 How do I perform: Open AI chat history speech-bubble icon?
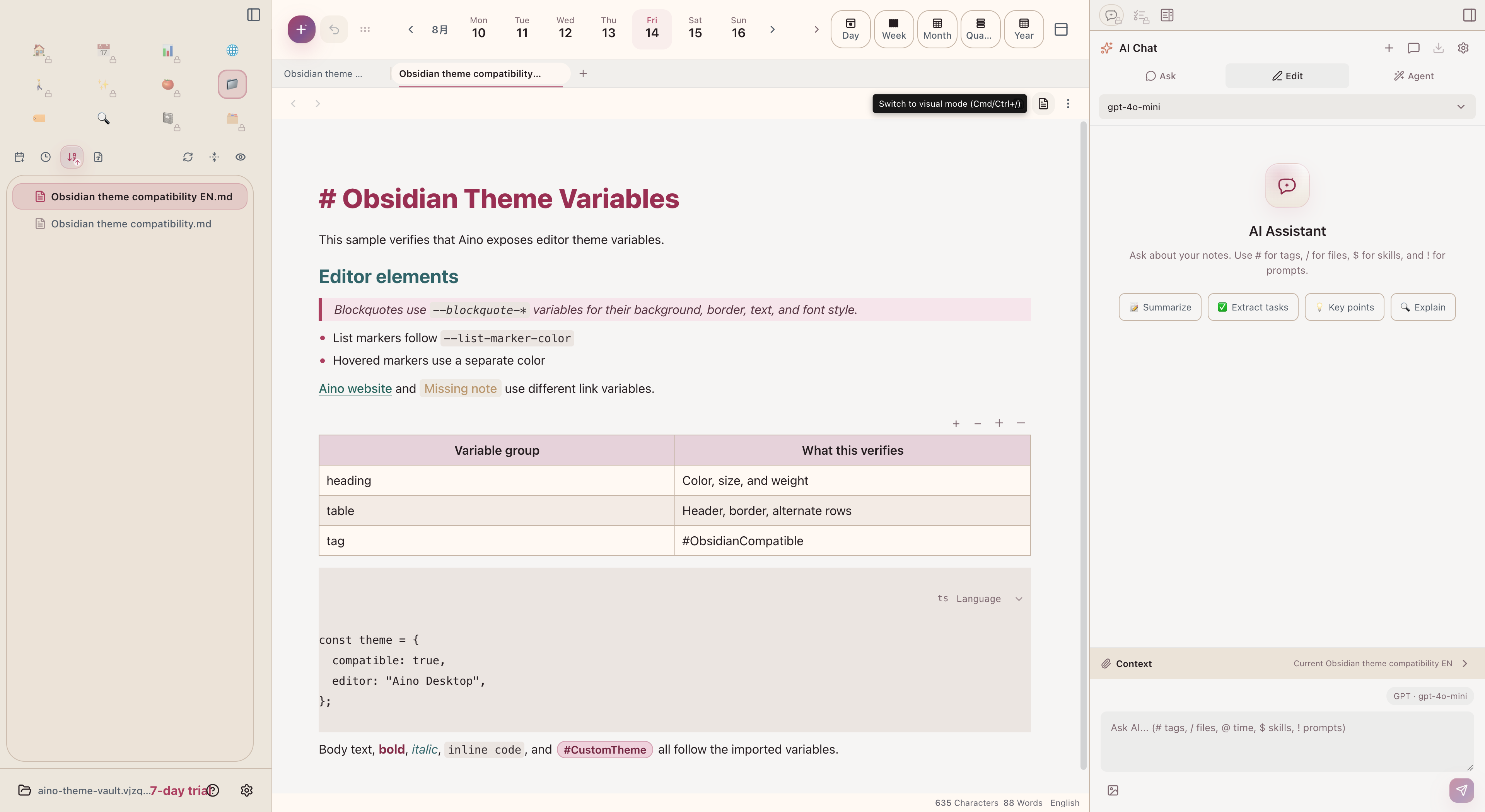point(1413,48)
